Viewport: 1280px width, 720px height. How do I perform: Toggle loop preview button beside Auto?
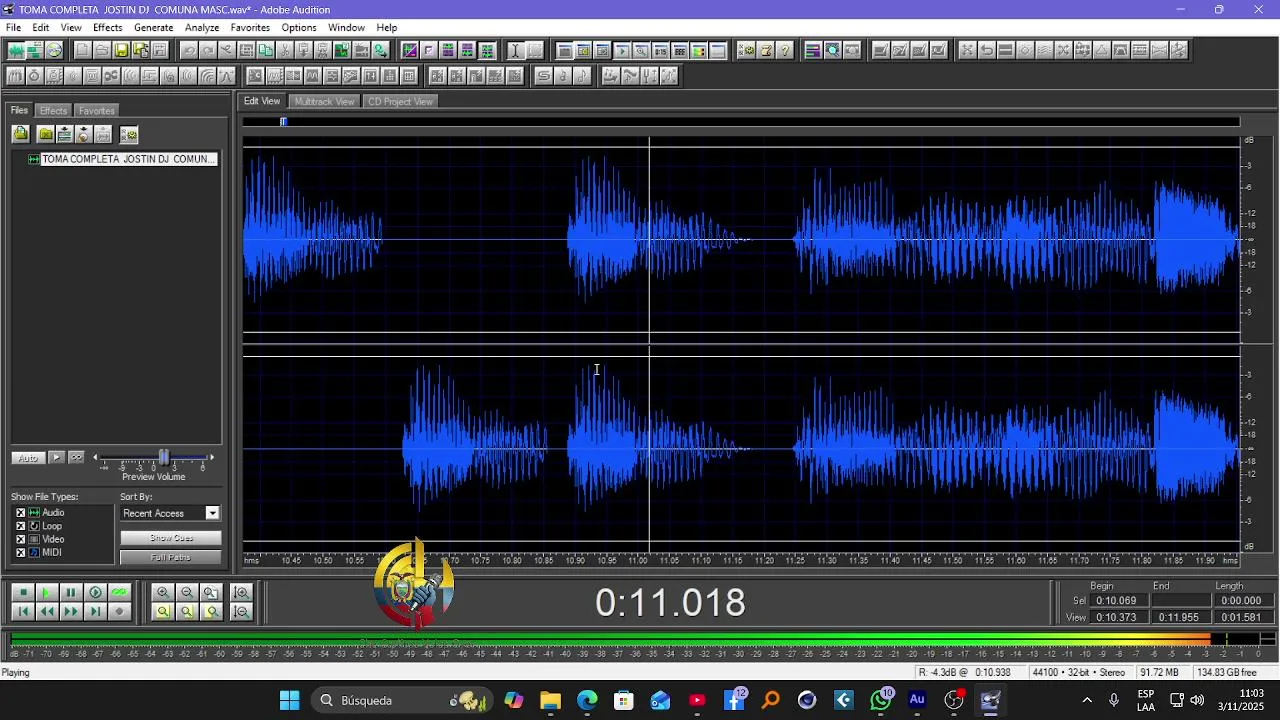click(x=76, y=457)
